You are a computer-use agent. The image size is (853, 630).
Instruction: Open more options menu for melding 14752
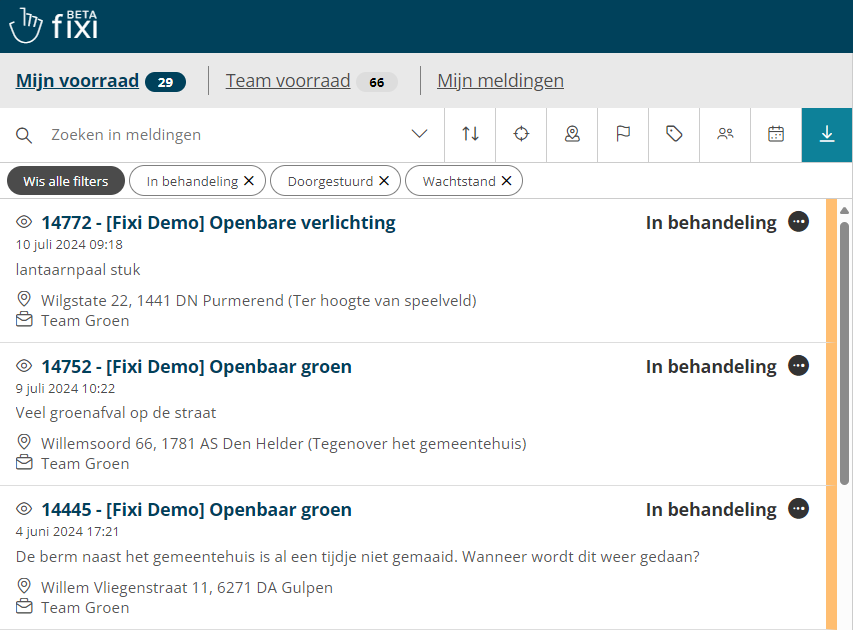coord(799,366)
